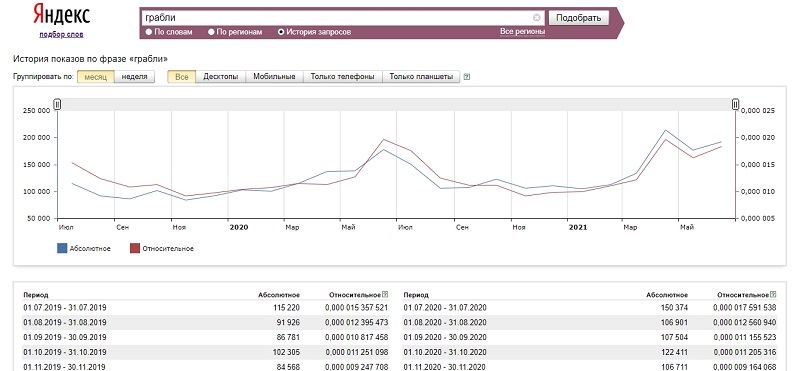
Task: Open help icon next to right Относительное header
Action: point(773,294)
